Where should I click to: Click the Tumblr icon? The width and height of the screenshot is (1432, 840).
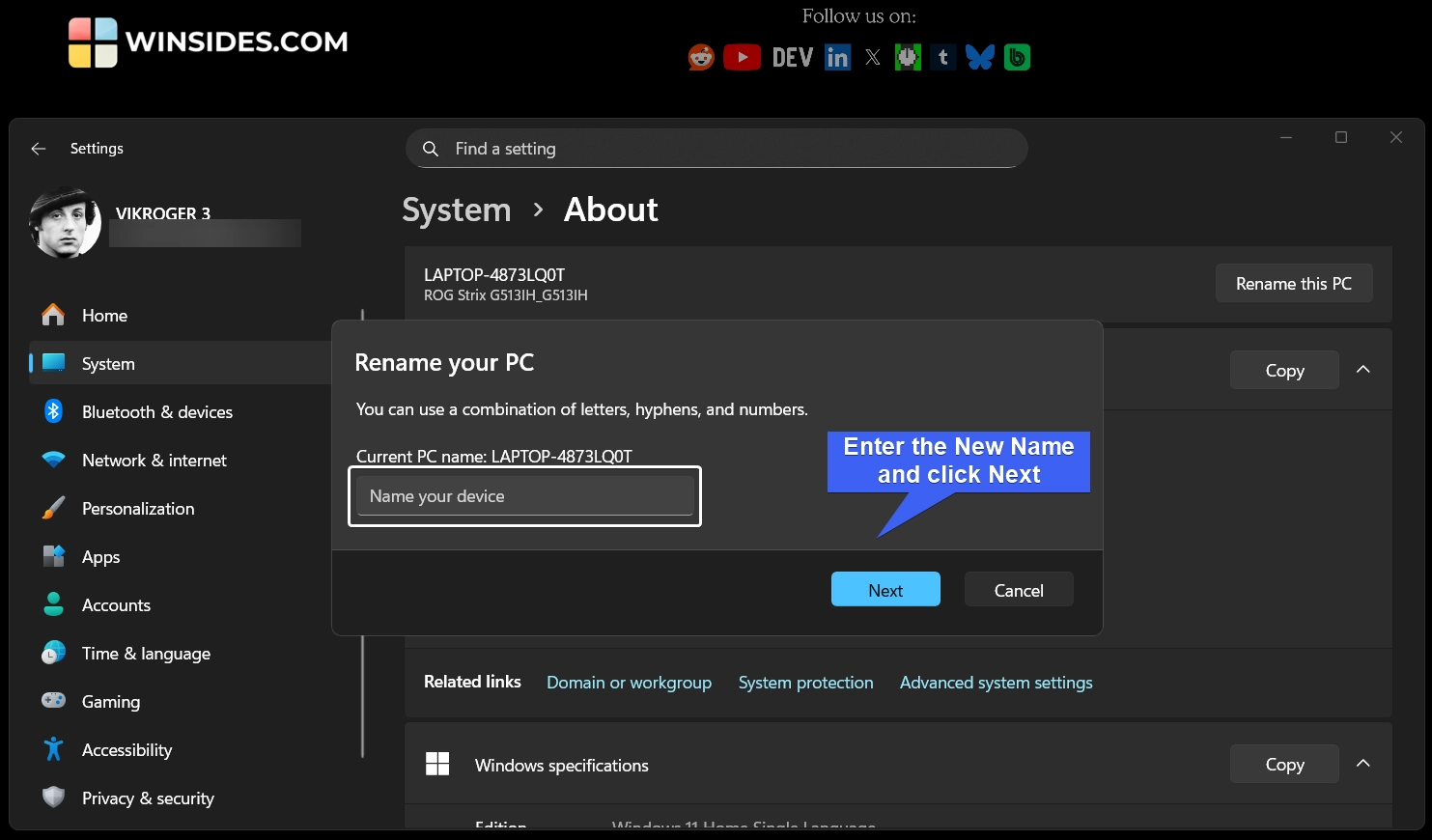942,57
